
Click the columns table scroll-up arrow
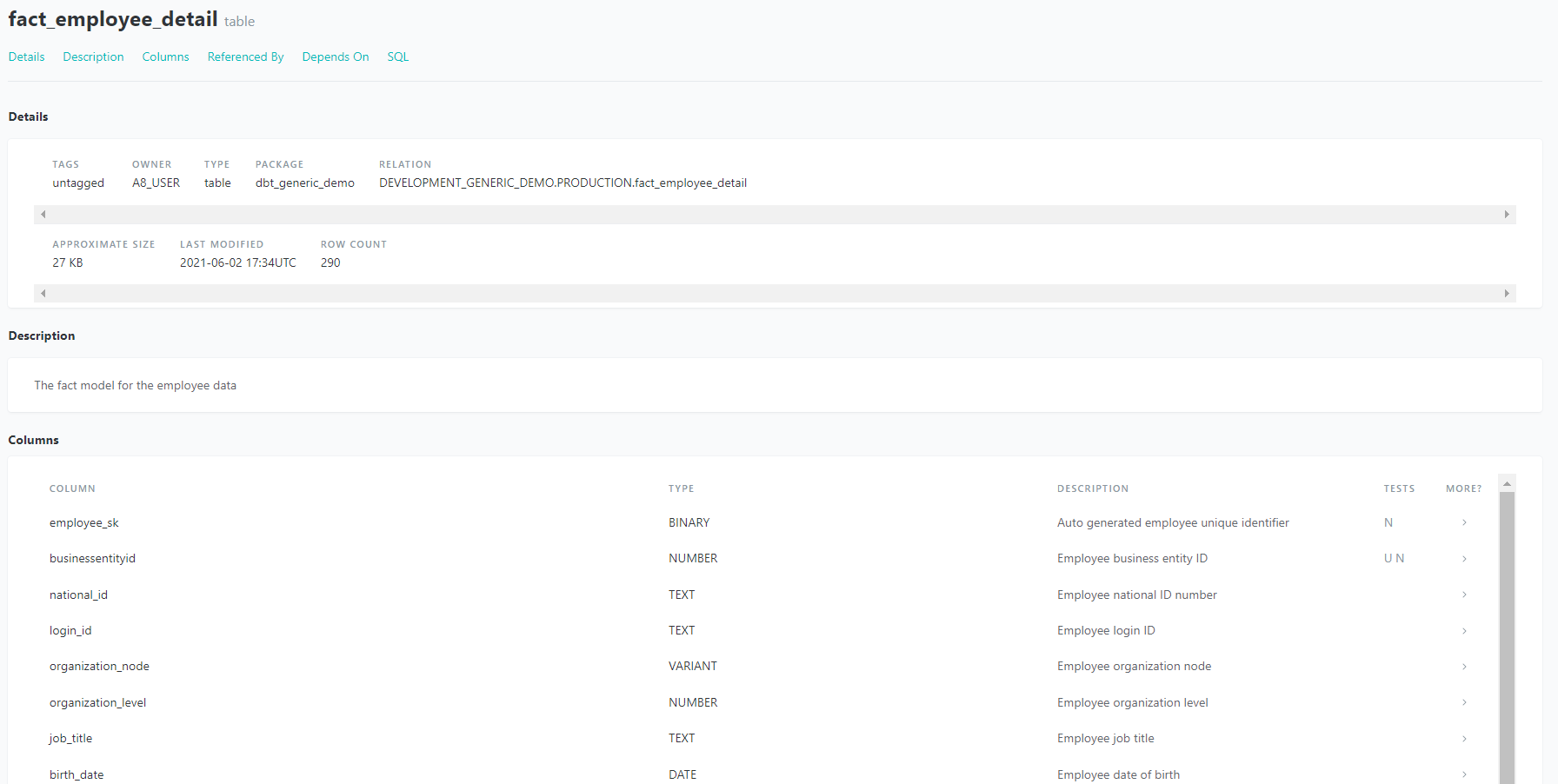point(1507,483)
